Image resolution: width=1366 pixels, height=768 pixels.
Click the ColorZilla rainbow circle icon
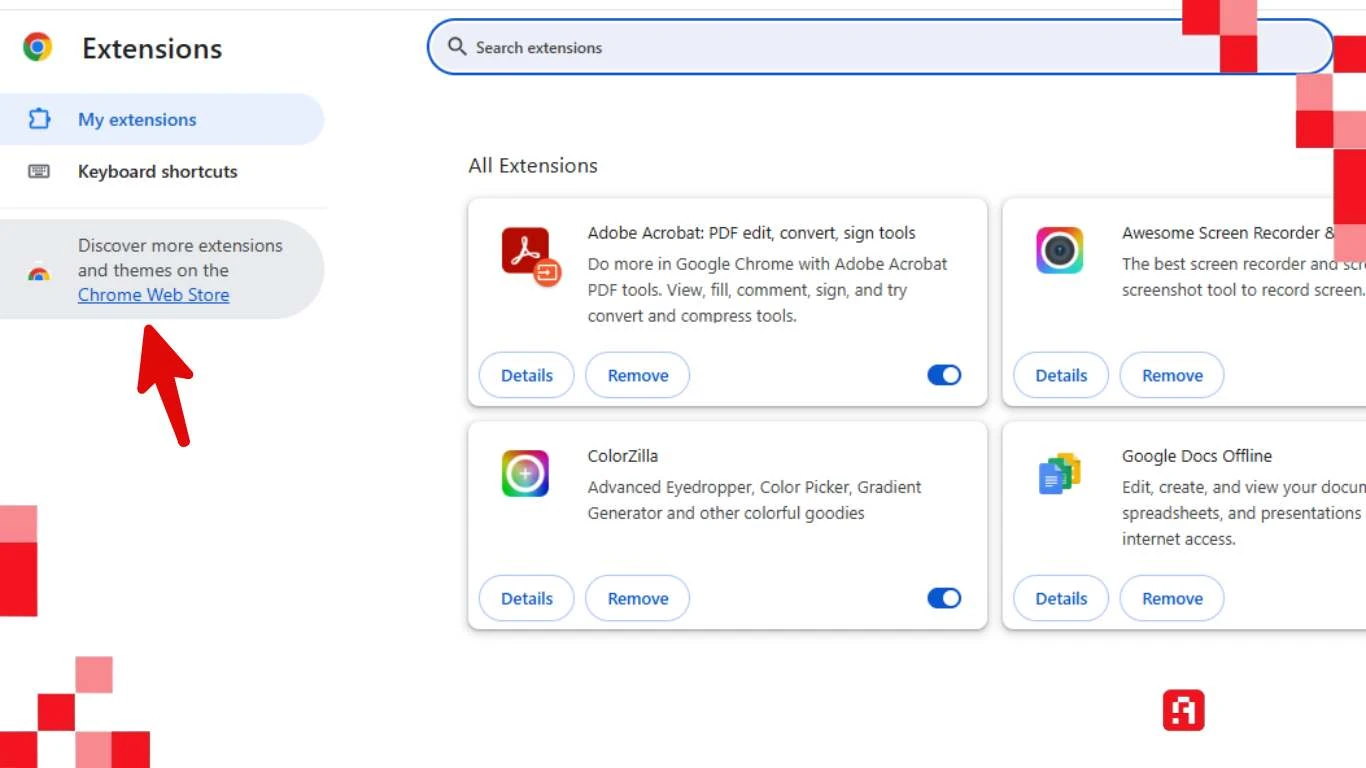click(x=525, y=473)
